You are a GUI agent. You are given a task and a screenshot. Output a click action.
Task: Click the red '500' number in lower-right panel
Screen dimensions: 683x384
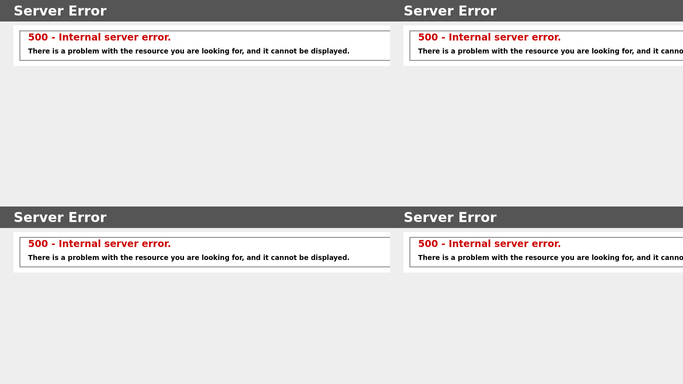[428, 243]
